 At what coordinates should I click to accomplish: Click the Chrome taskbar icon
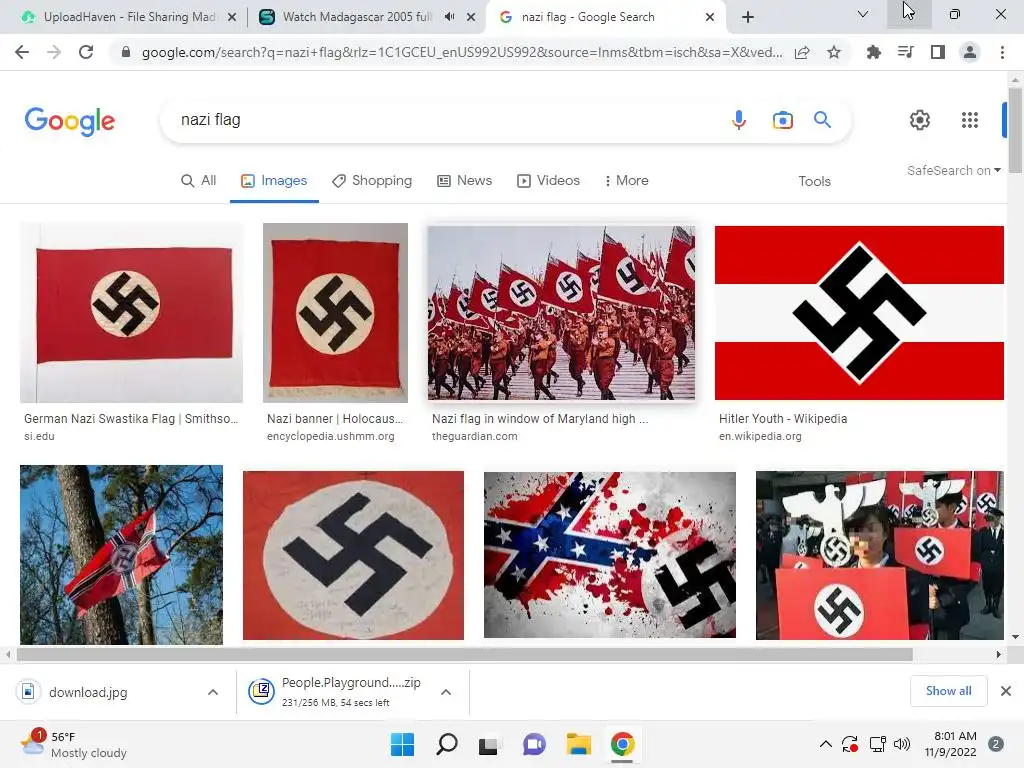[622, 744]
